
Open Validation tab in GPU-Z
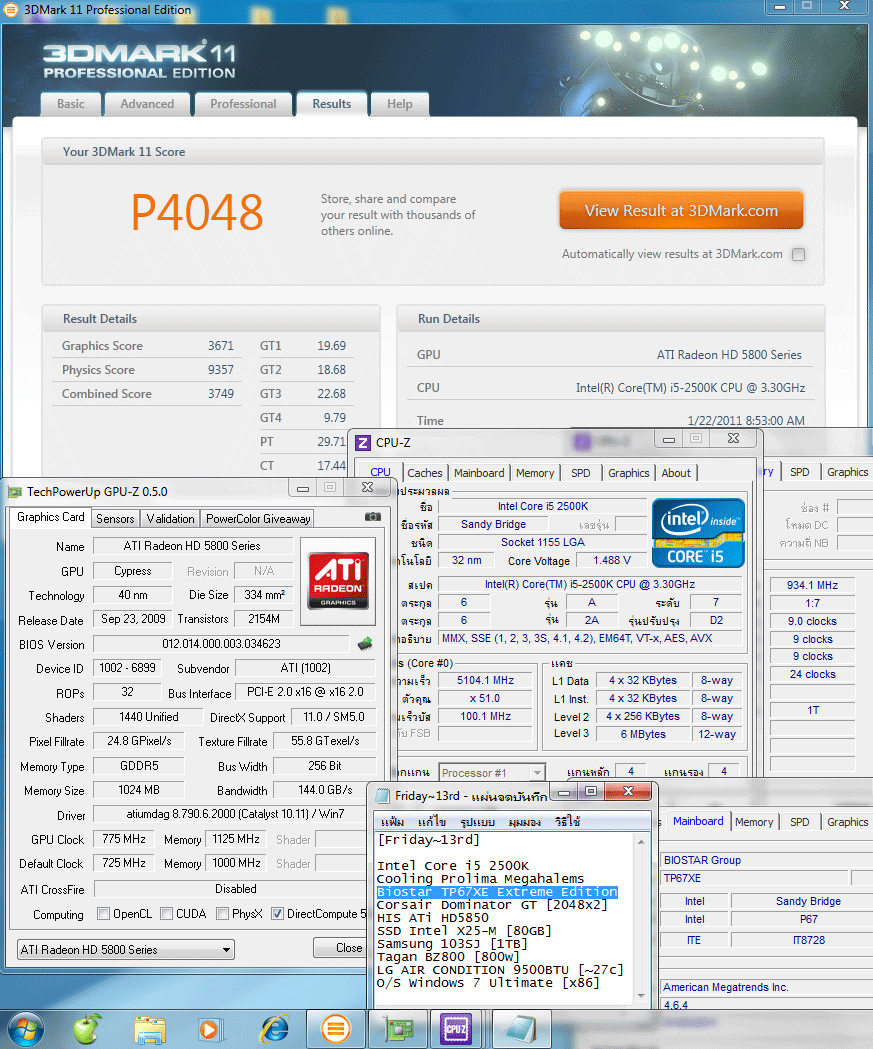point(171,518)
